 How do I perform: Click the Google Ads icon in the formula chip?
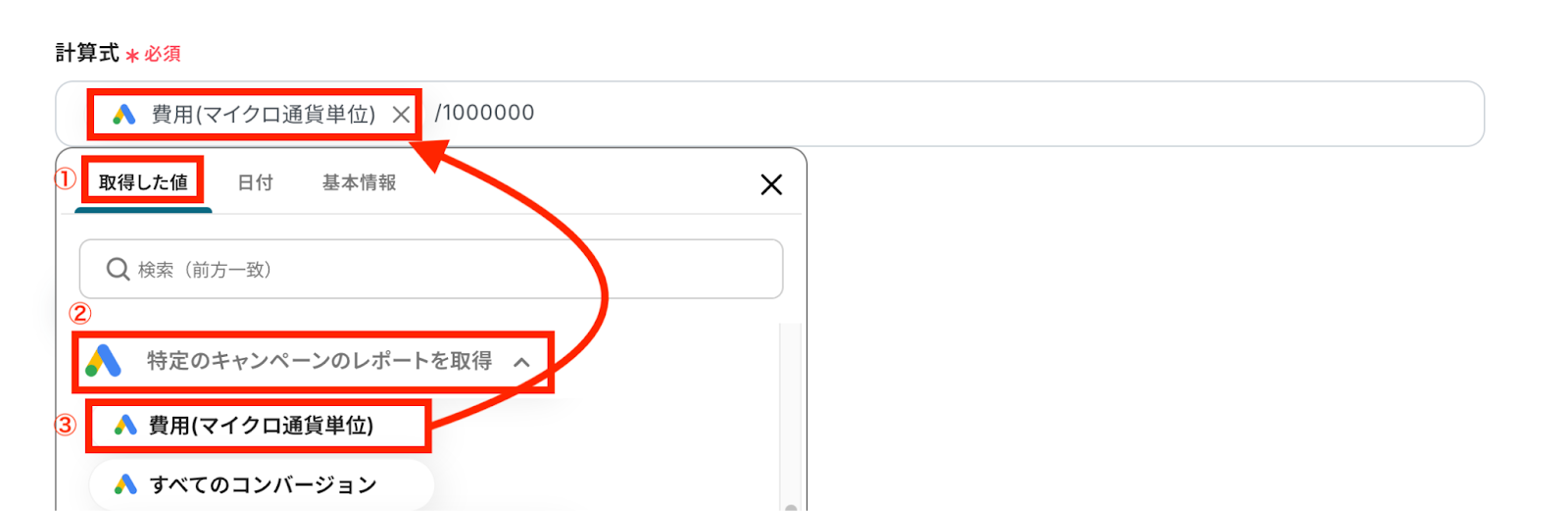123,115
